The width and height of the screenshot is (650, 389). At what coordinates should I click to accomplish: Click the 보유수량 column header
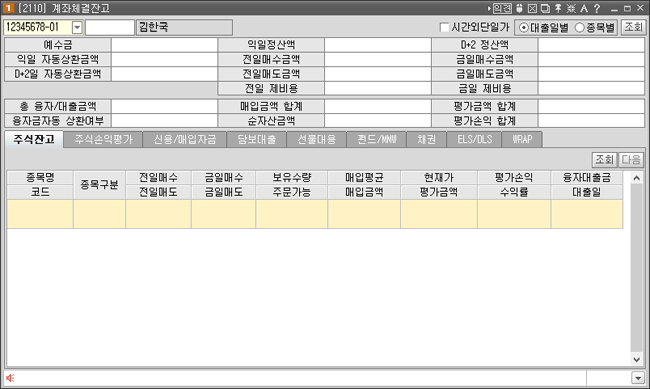pyautogui.click(x=291, y=178)
